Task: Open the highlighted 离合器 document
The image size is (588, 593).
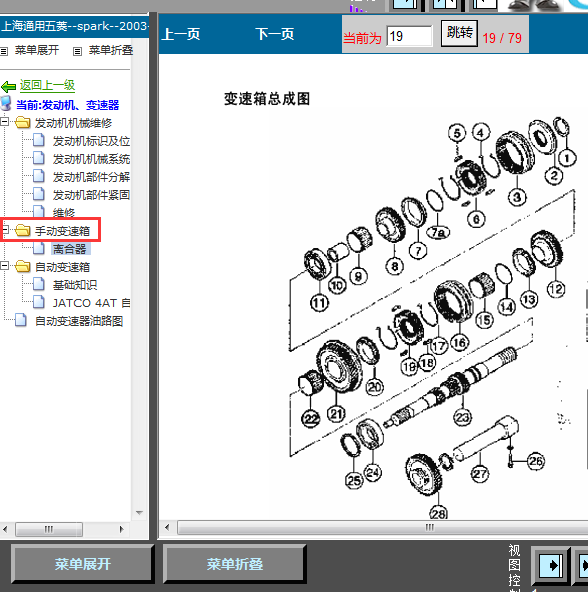Action: coord(70,249)
